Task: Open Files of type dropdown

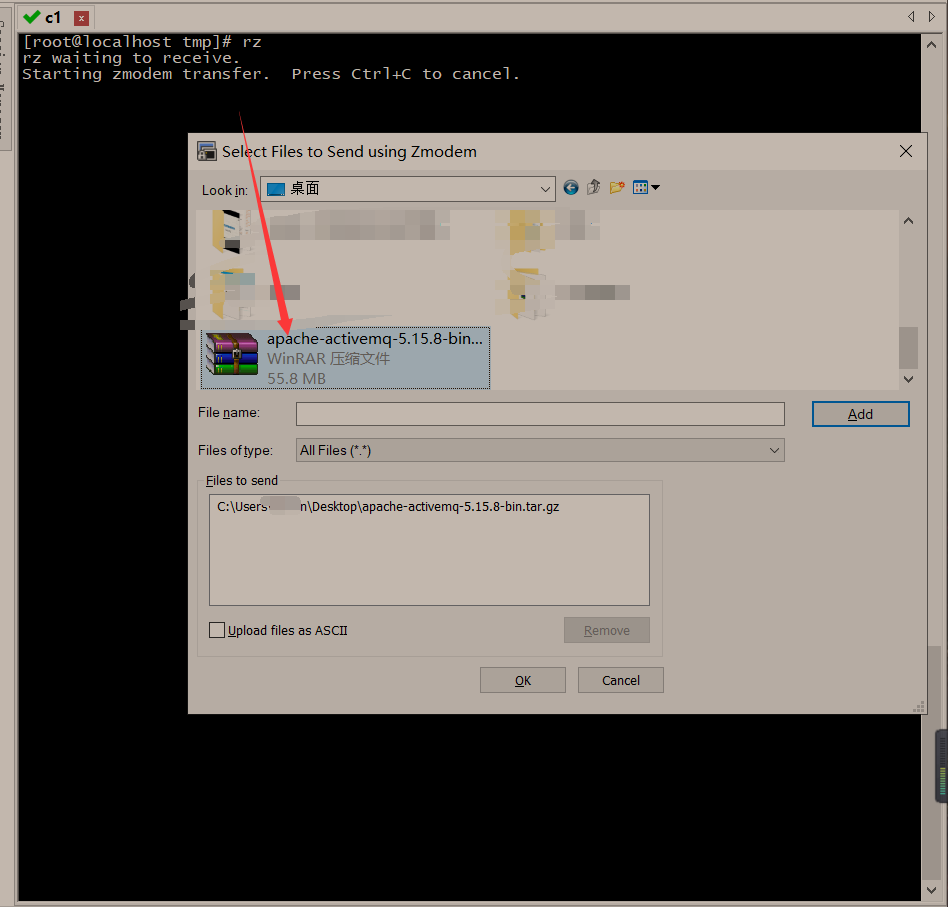Action: tap(774, 450)
